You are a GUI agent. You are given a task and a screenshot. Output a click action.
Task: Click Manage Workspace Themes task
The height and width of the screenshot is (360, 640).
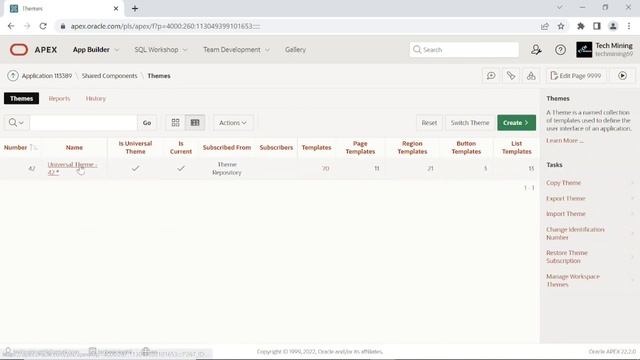point(573,280)
